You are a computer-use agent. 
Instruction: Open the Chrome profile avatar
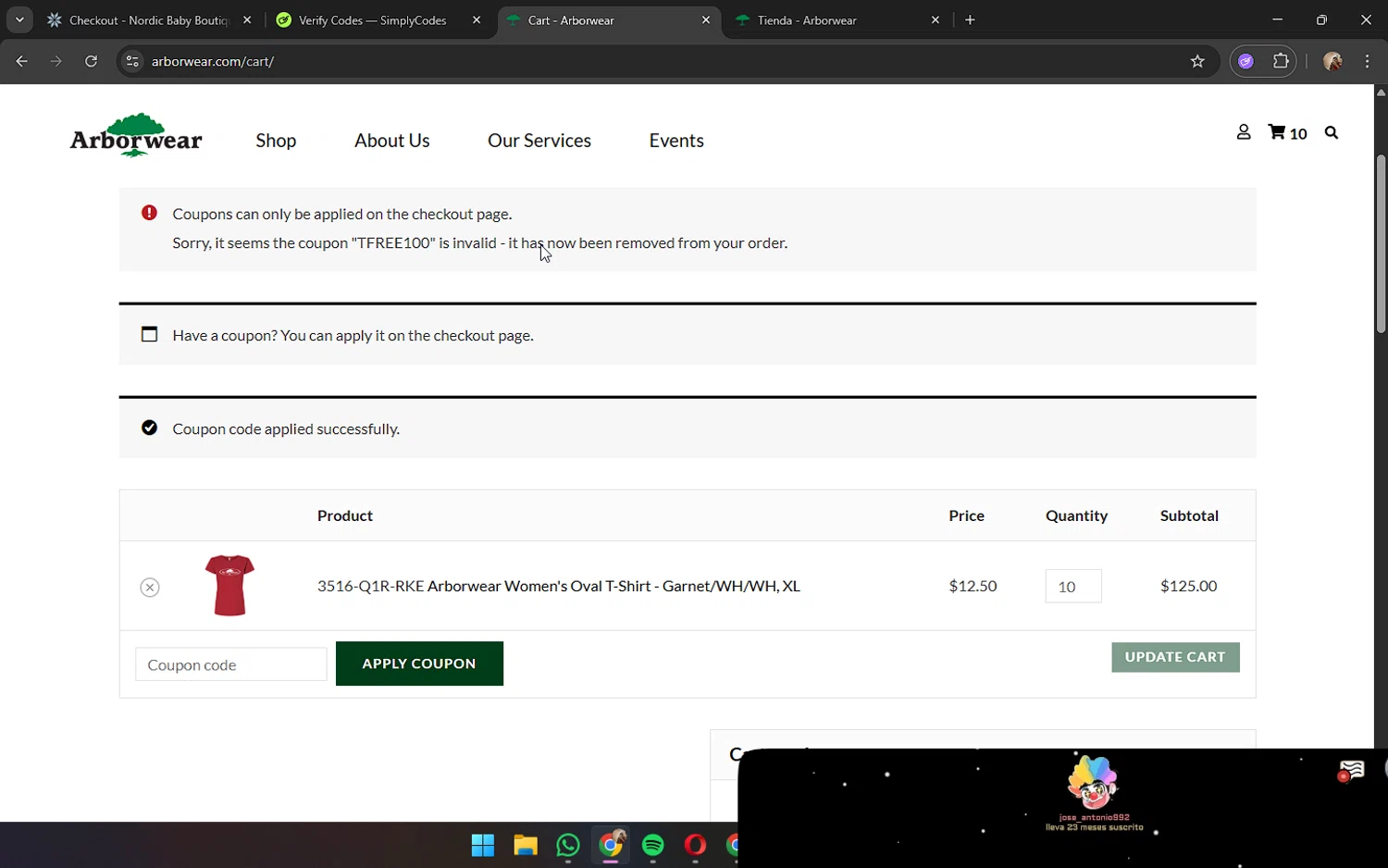coord(1332,61)
